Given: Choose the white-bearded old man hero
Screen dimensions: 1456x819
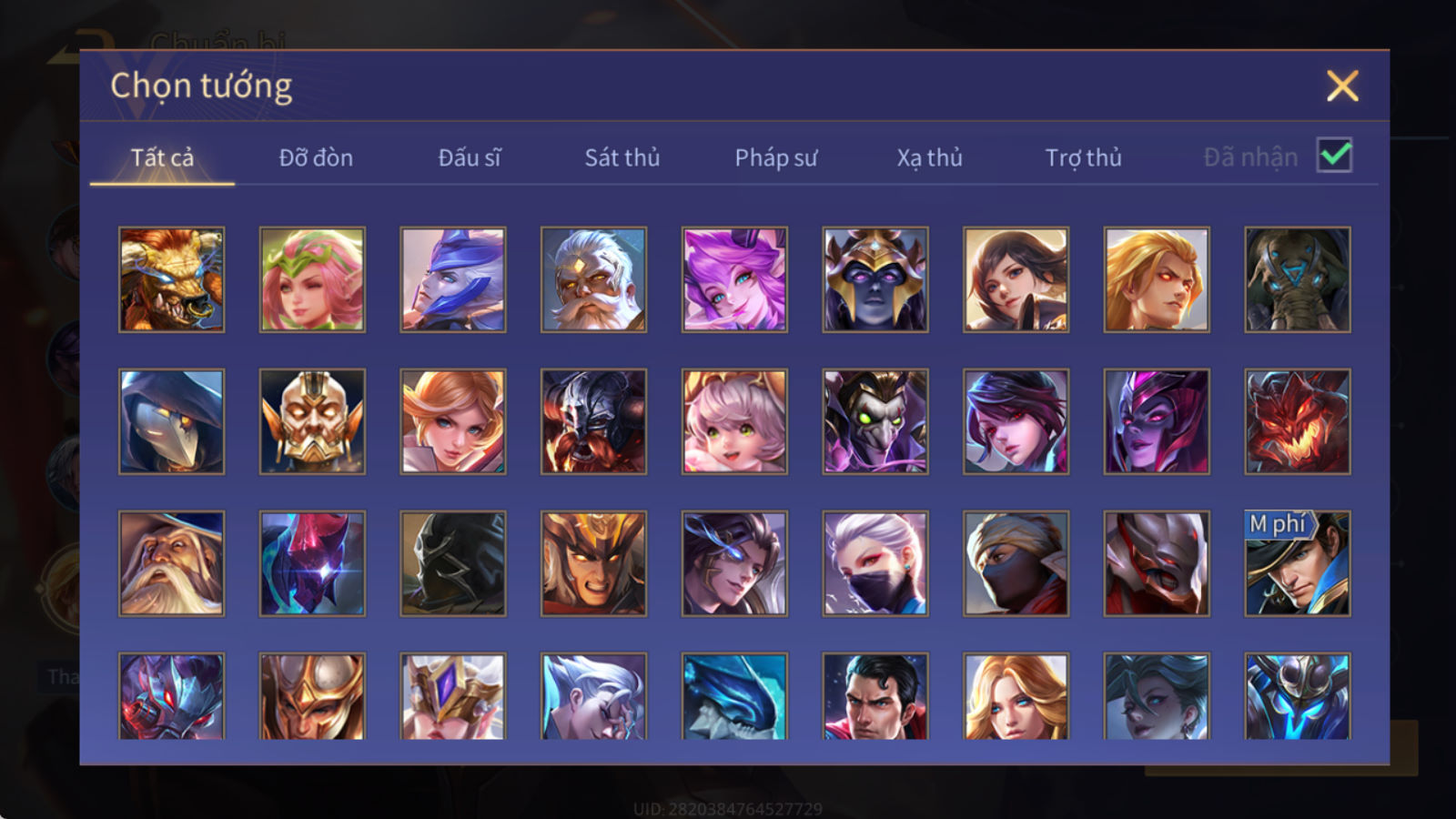Looking at the screenshot, I should coord(593,279).
